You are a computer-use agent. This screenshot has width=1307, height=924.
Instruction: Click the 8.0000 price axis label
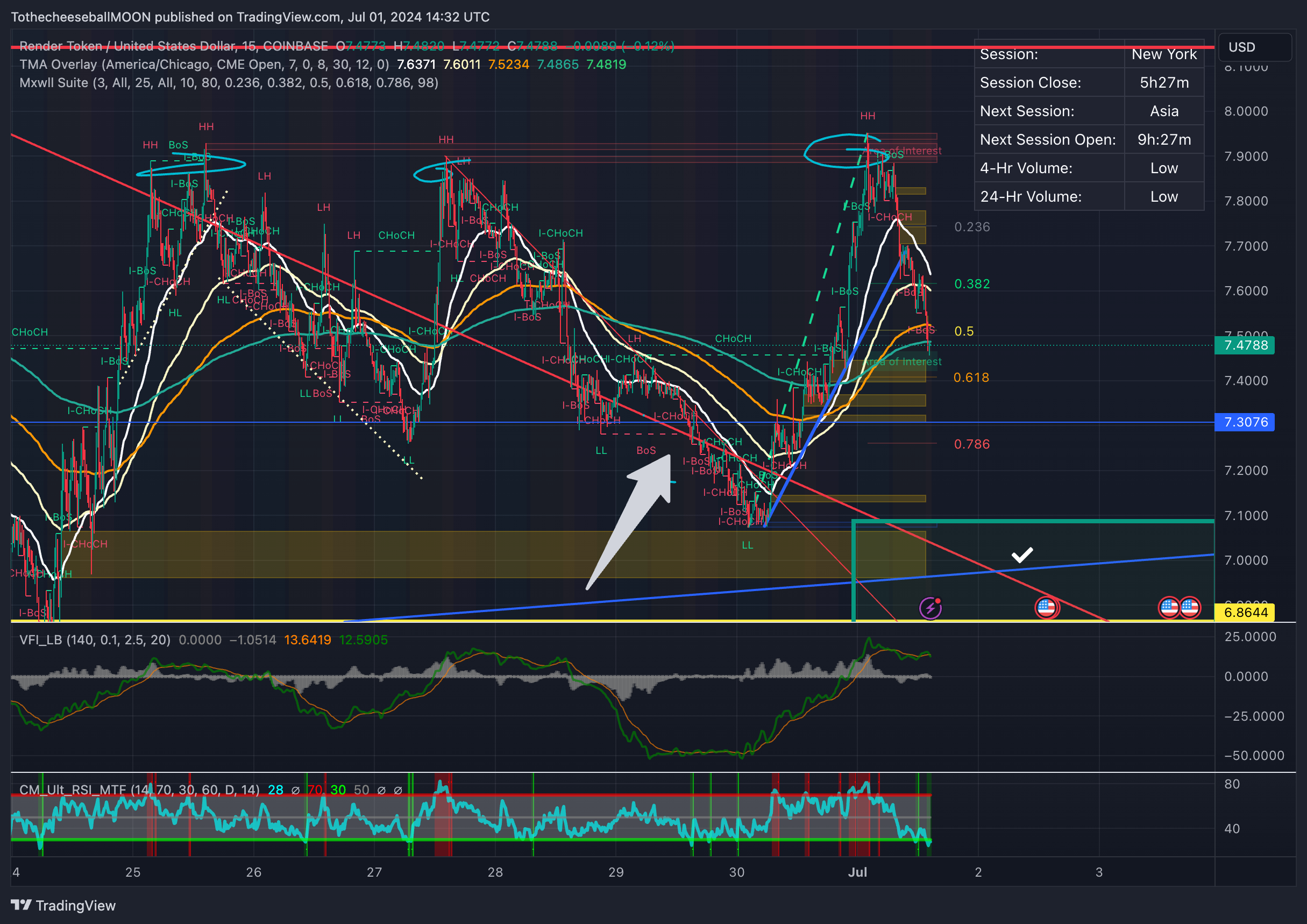coord(1246,111)
